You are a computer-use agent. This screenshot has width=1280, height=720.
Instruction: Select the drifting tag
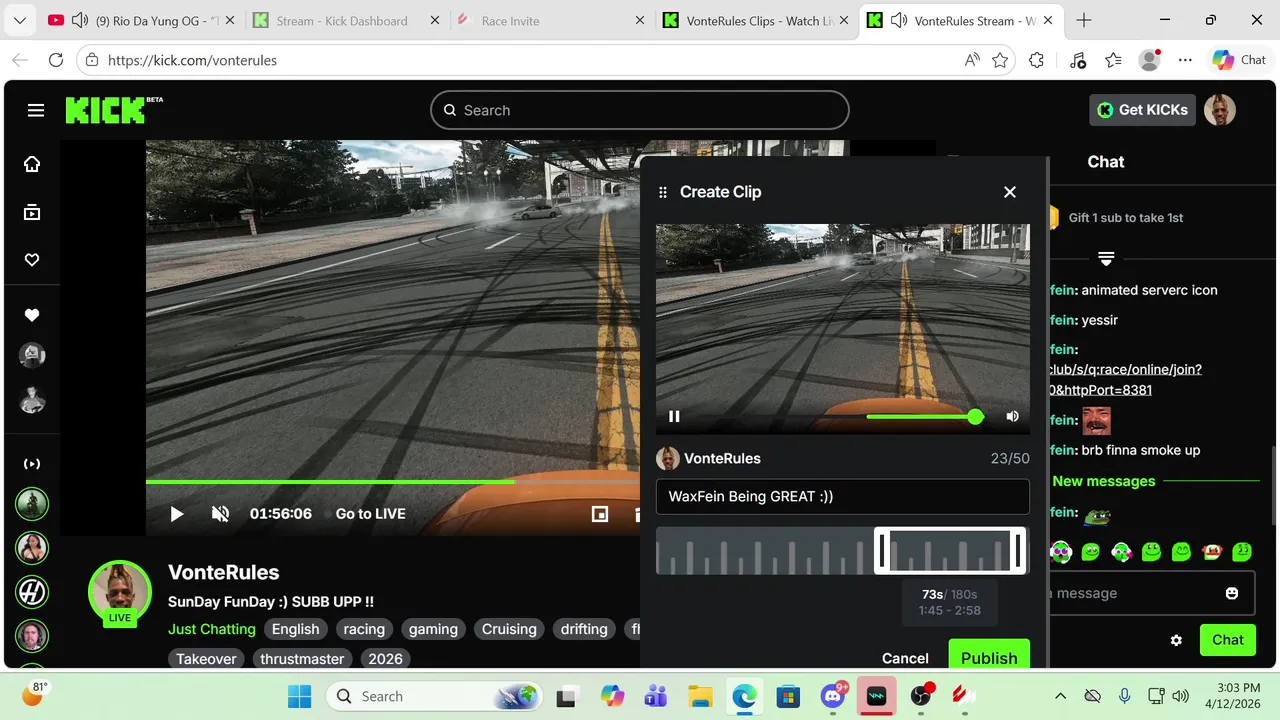click(x=584, y=629)
